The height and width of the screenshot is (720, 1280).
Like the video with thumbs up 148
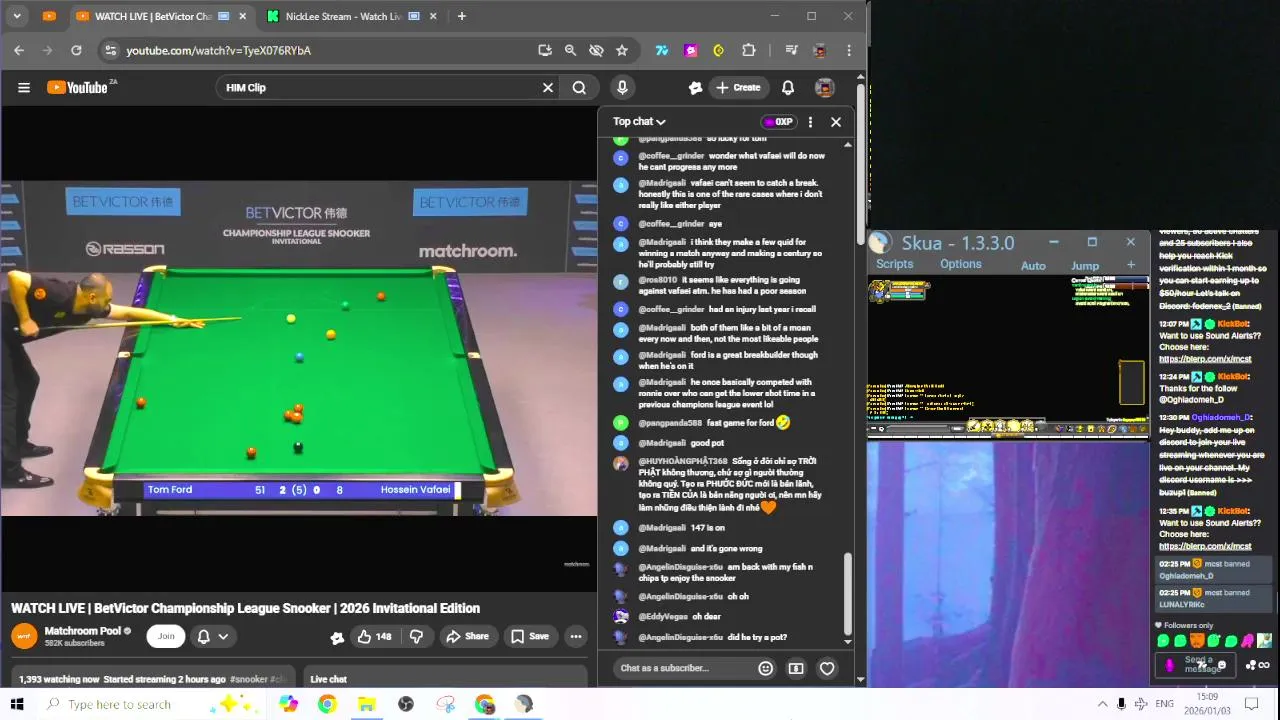tap(375, 636)
